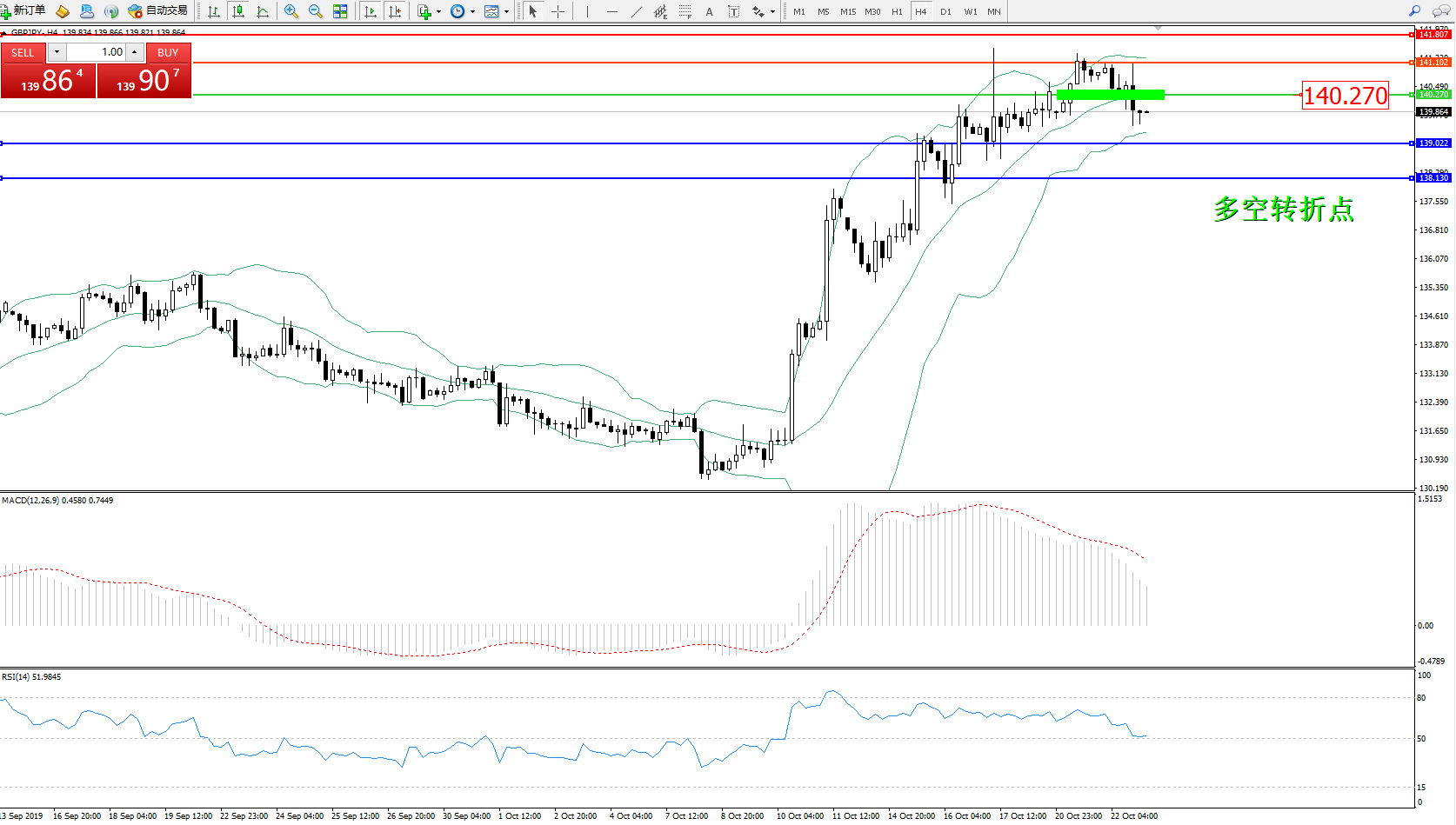Image resolution: width=1456 pixels, height=825 pixels.
Task: Open the indicators list dropdown arrow
Action: click(x=438, y=11)
